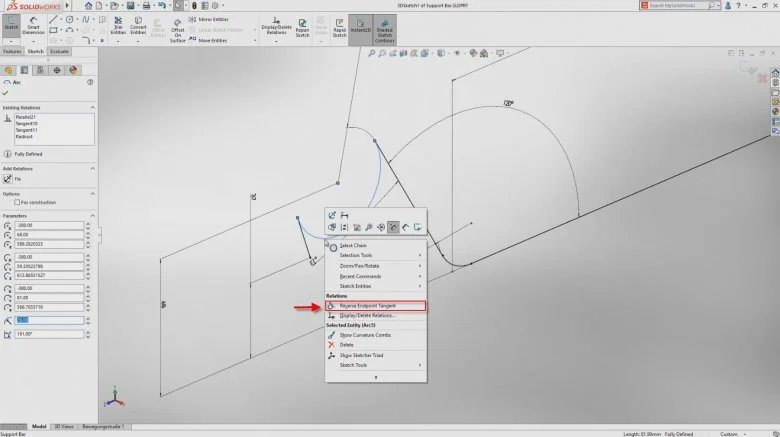The height and width of the screenshot is (437, 780).
Task: Choose Show Sketcher Triad
Action: [376, 355]
